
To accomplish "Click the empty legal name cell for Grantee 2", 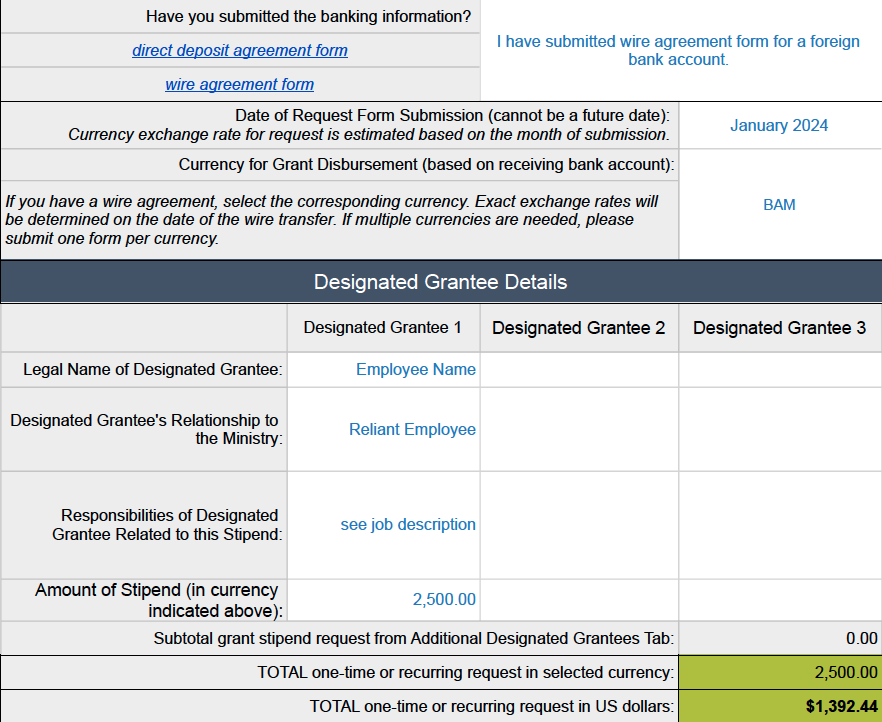I will (x=579, y=370).
